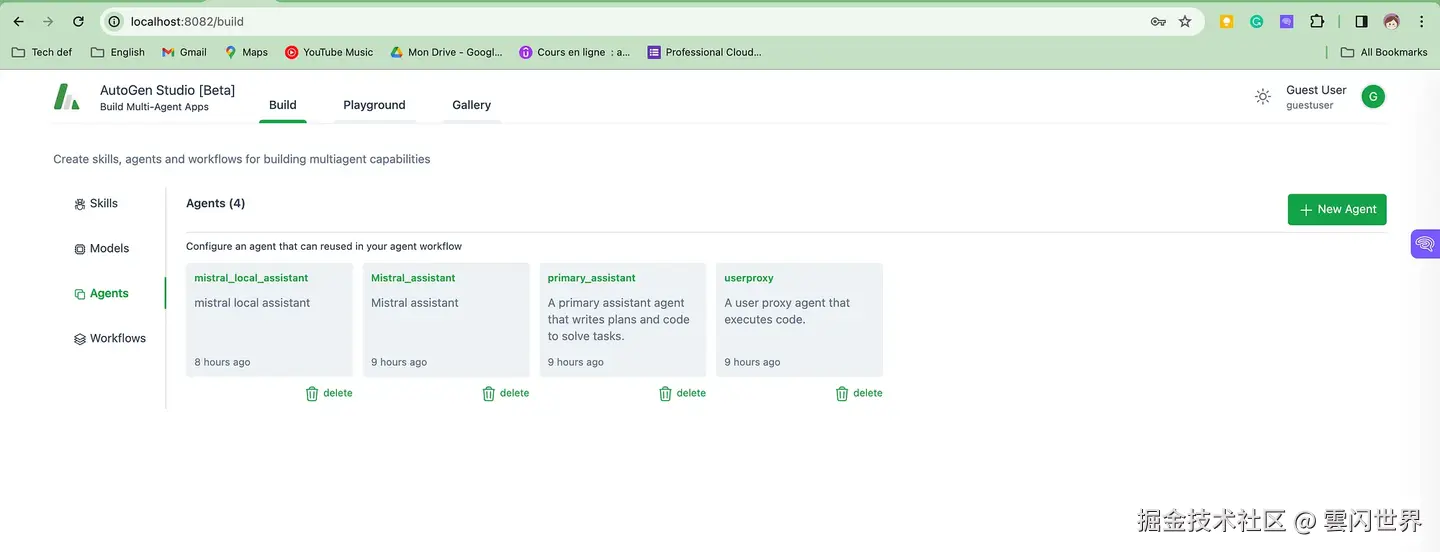The width and height of the screenshot is (1440, 552).
Task: Click the 'Agents (4)' heading
Action: [216, 203]
